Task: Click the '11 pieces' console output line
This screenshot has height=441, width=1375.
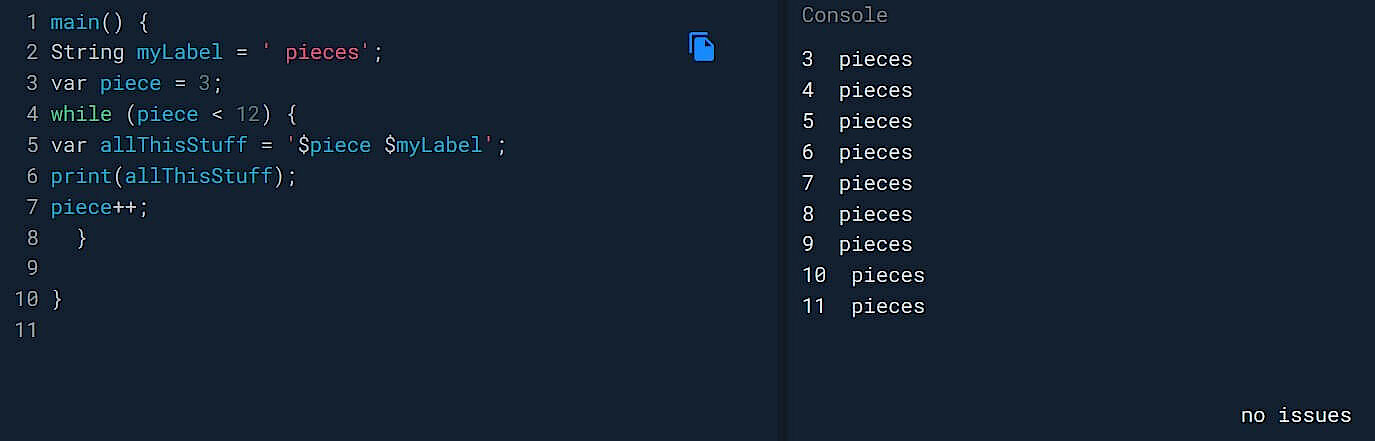Action: click(x=863, y=306)
